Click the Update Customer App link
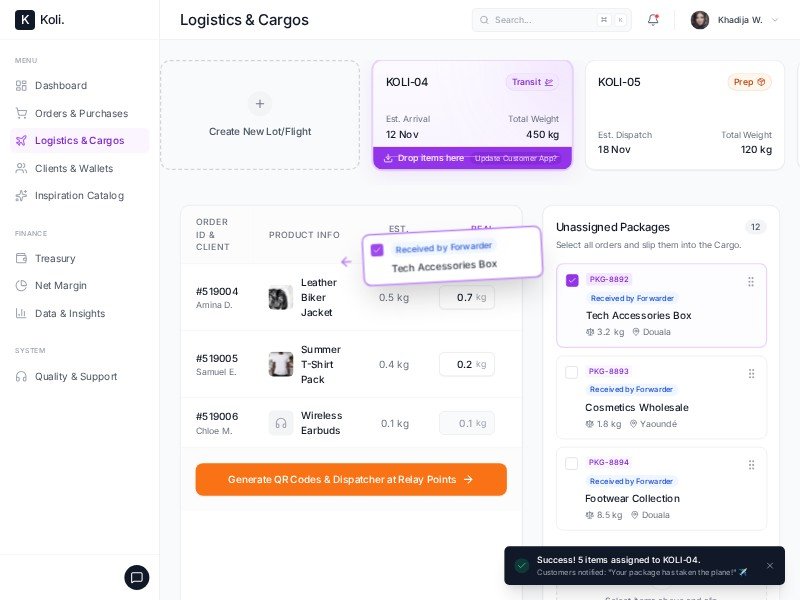 [517, 158]
